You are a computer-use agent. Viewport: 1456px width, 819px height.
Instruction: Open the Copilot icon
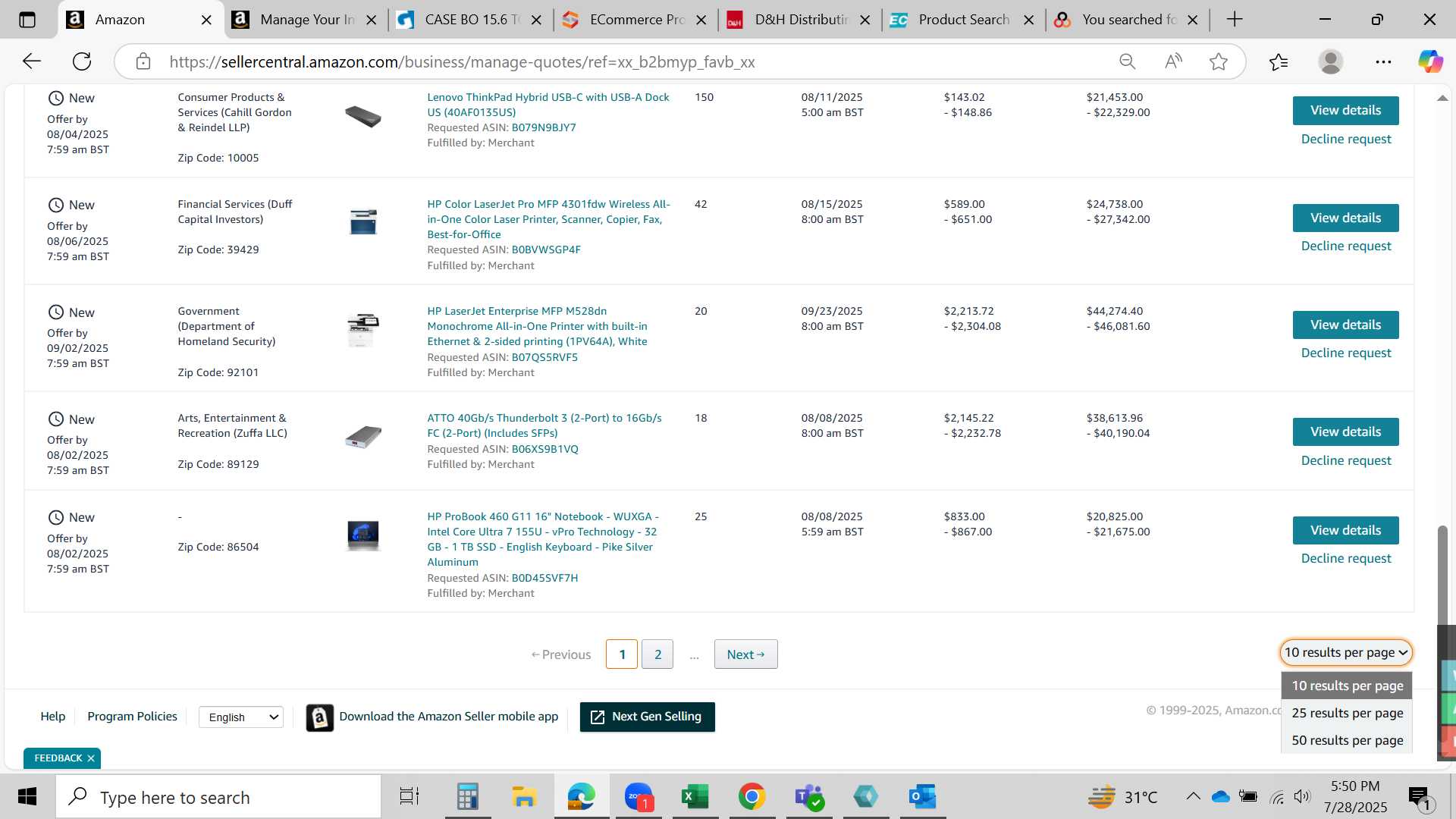1430,61
